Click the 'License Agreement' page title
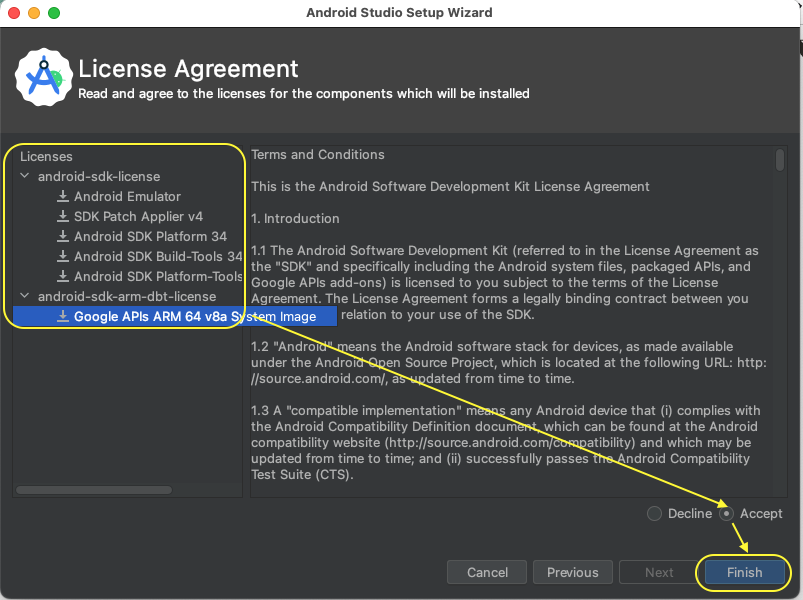Screen dimensions: 803x600 click(188, 69)
